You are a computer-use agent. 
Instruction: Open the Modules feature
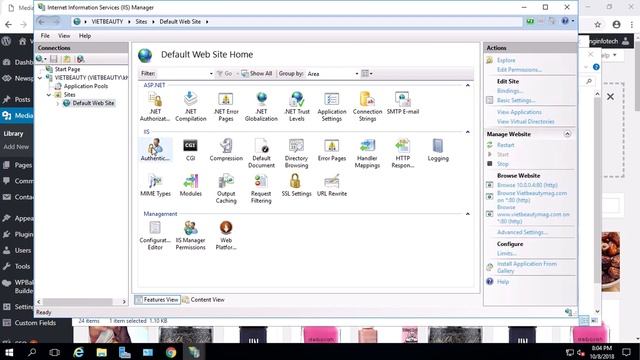(191, 185)
